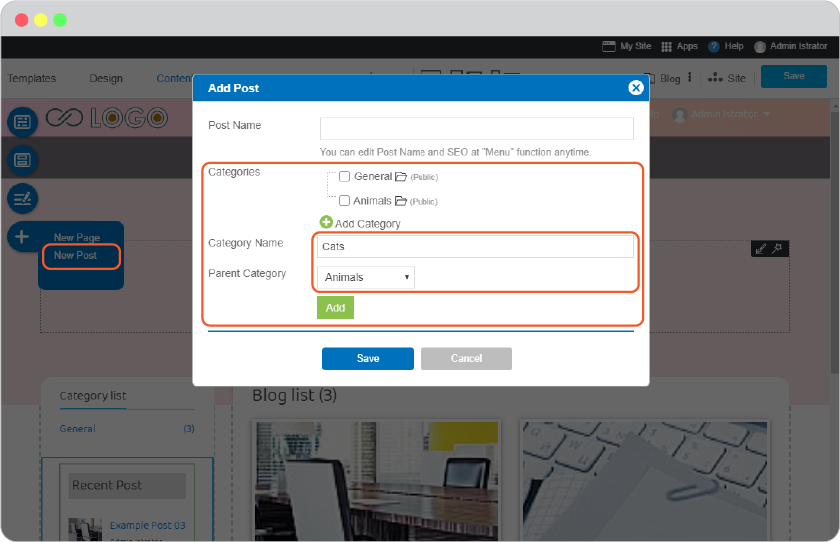This screenshot has height=542, width=840.
Task: Click the macOS yellow minimize button
Action: pyautogui.click(x=41, y=20)
